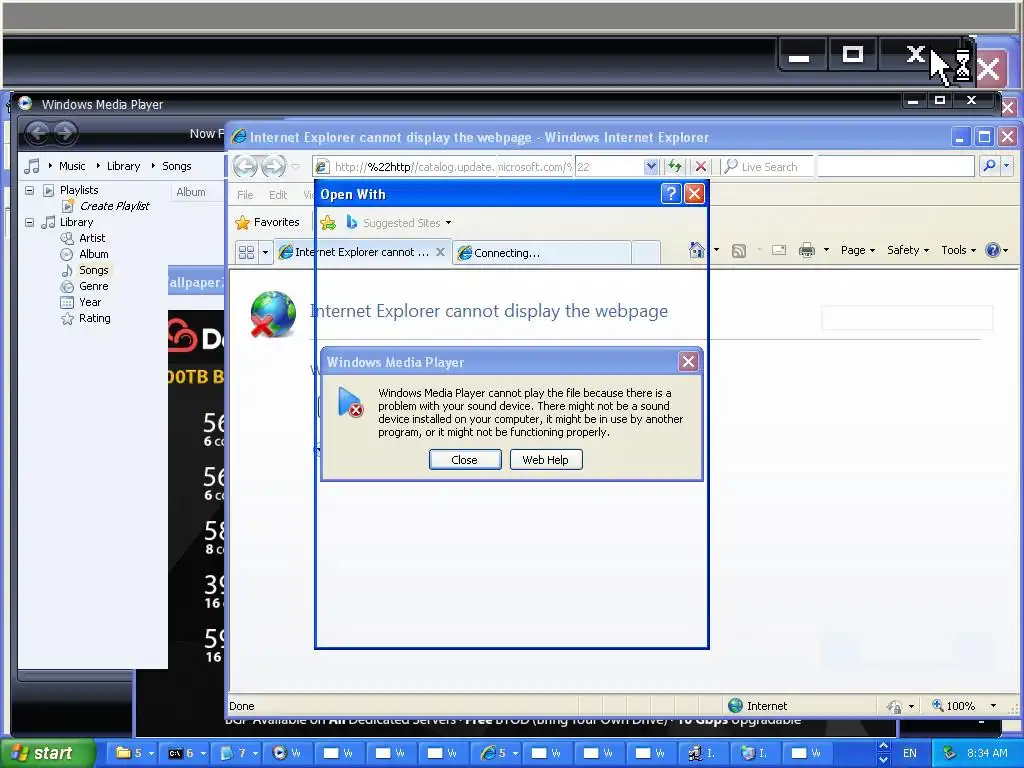The height and width of the screenshot is (768, 1024).
Task: Open the search provider dropdown arrow
Action: coord(1006,167)
